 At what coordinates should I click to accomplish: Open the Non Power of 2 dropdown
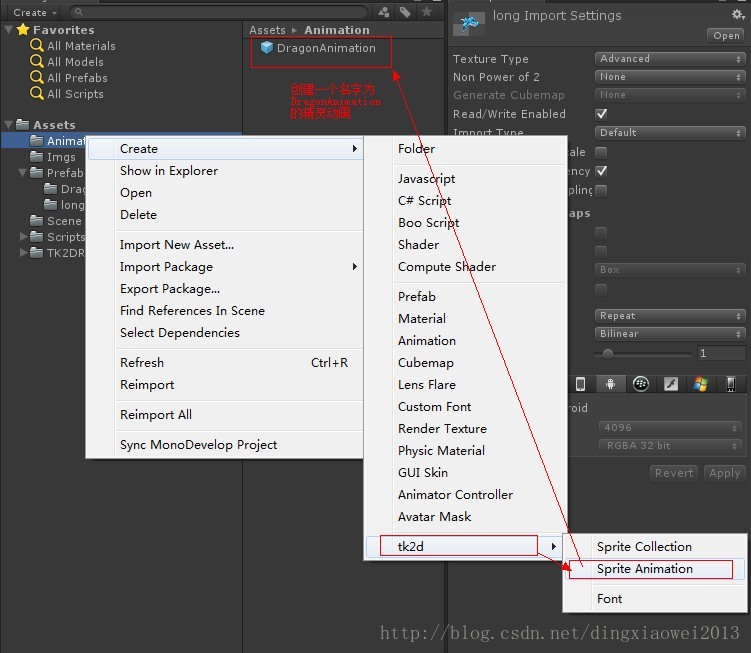670,77
